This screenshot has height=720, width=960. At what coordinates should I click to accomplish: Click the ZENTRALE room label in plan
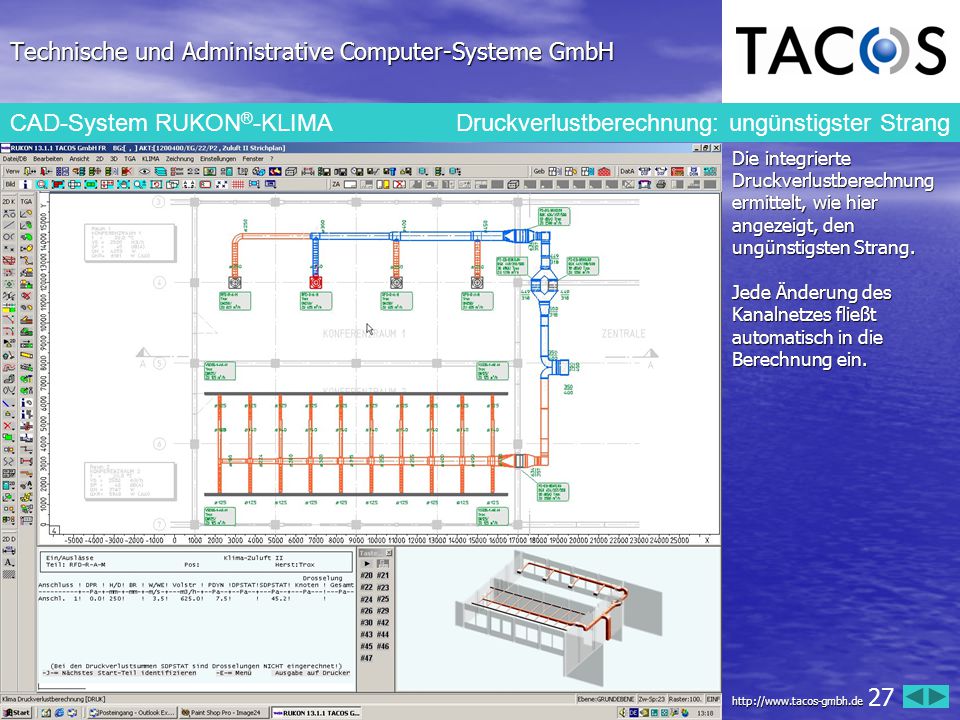pyautogui.click(x=623, y=334)
